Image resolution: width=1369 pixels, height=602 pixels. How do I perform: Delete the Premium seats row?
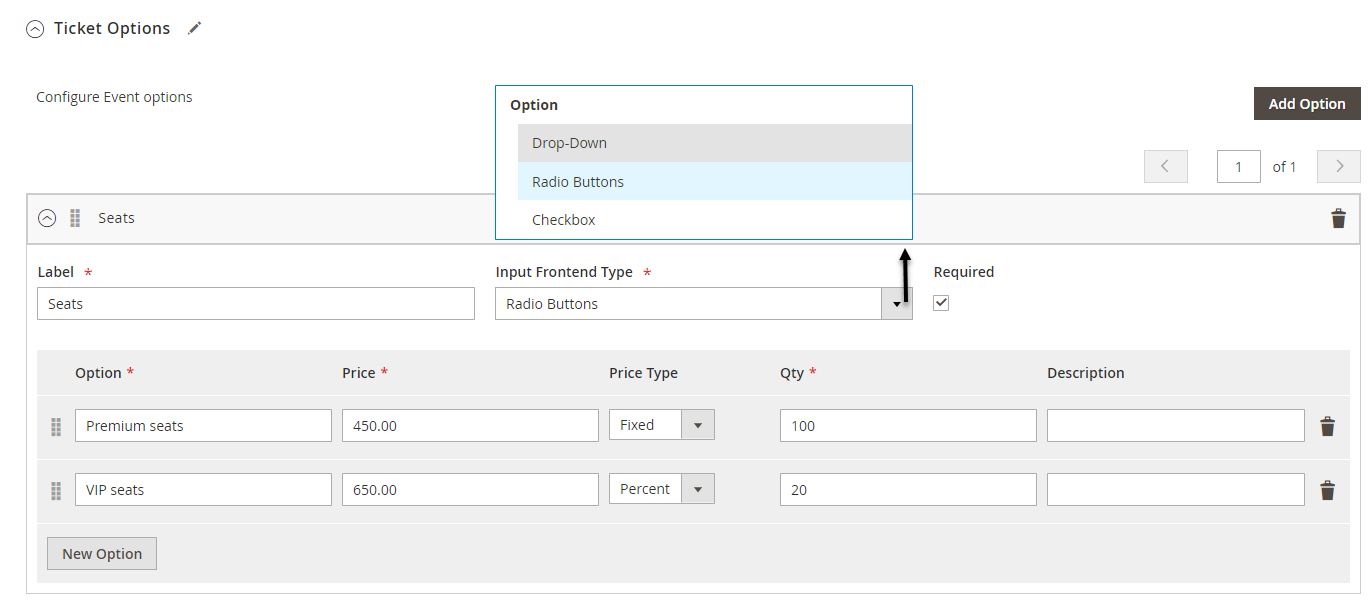click(1327, 427)
